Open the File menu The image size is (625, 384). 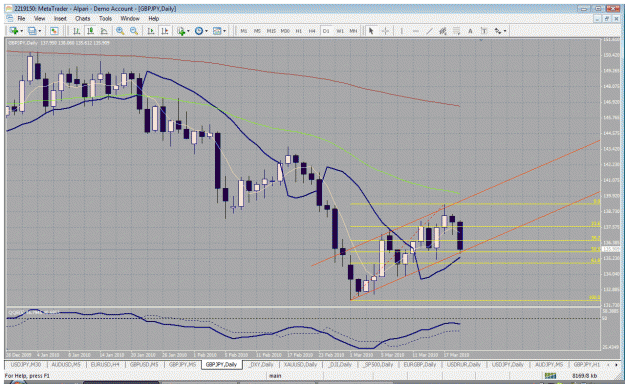(21, 18)
